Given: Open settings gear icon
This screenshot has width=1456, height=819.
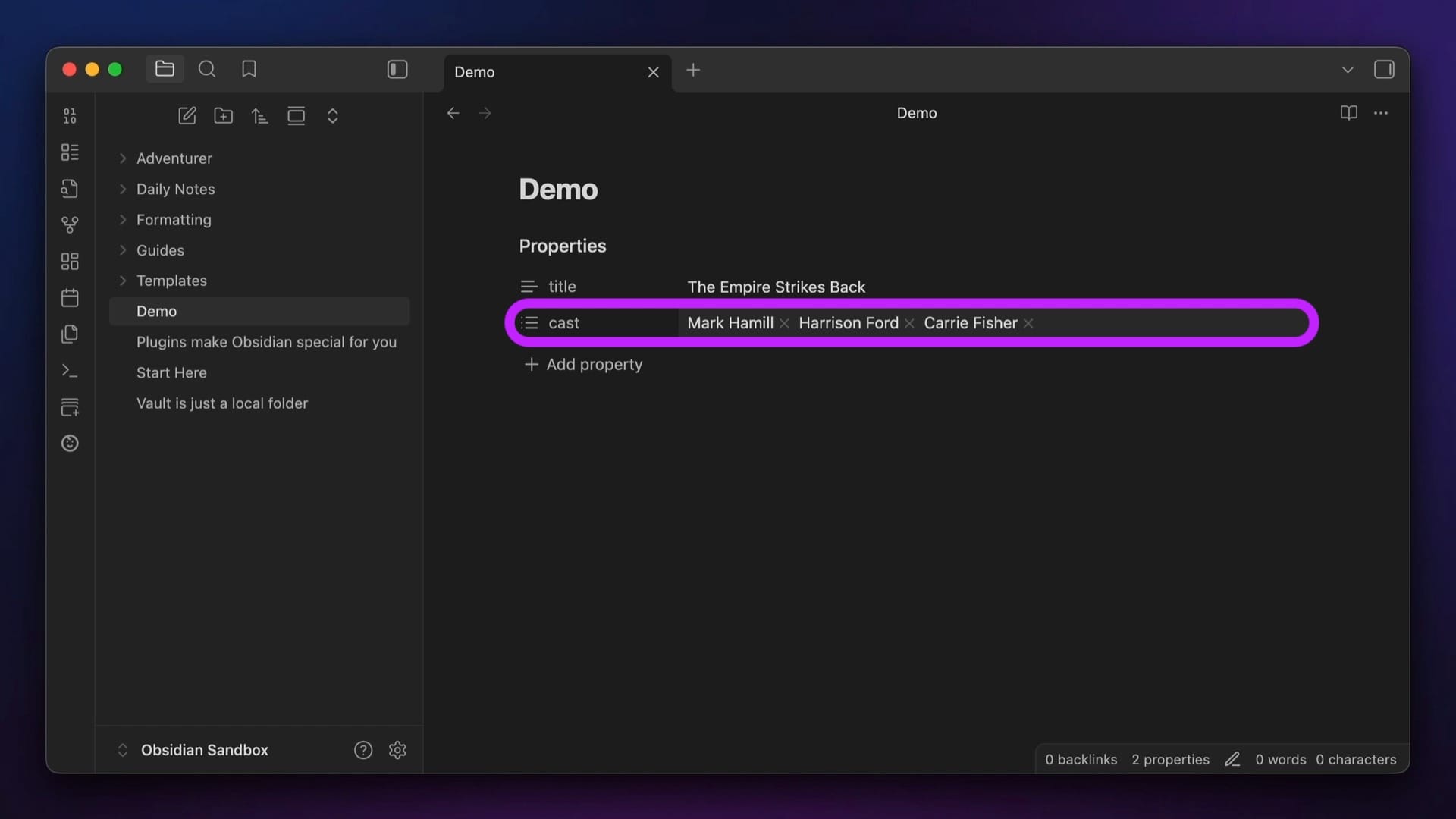Looking at the screenshot, I should [397, 750].
